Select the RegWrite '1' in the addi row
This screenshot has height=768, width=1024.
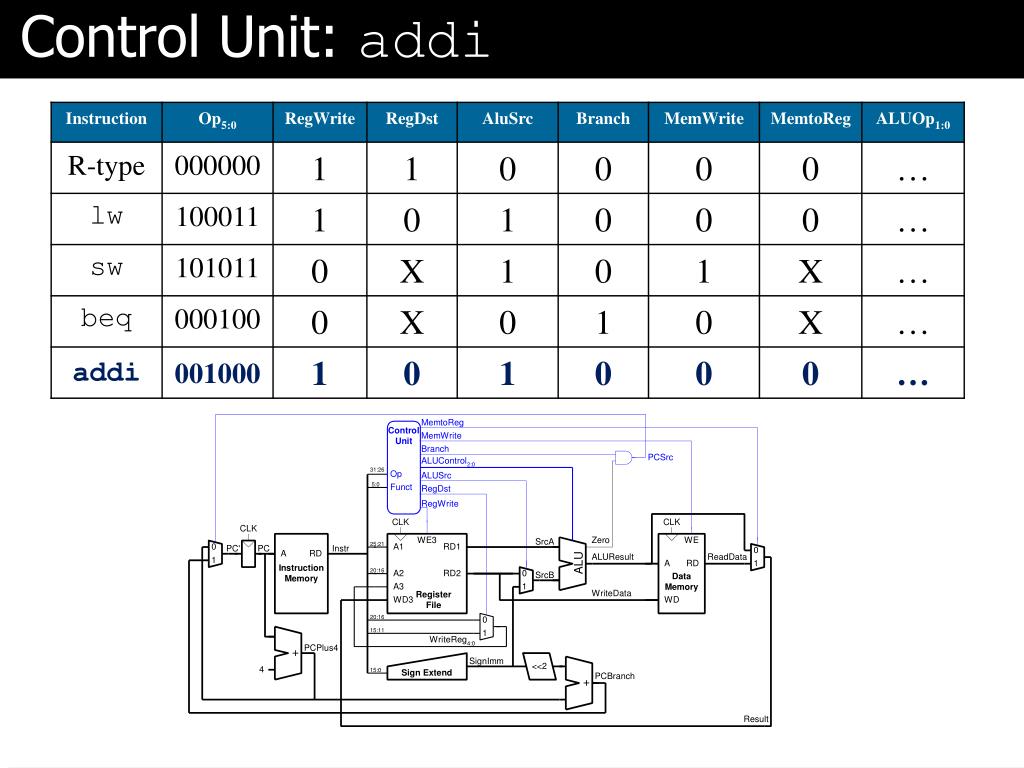pos(319,374)
